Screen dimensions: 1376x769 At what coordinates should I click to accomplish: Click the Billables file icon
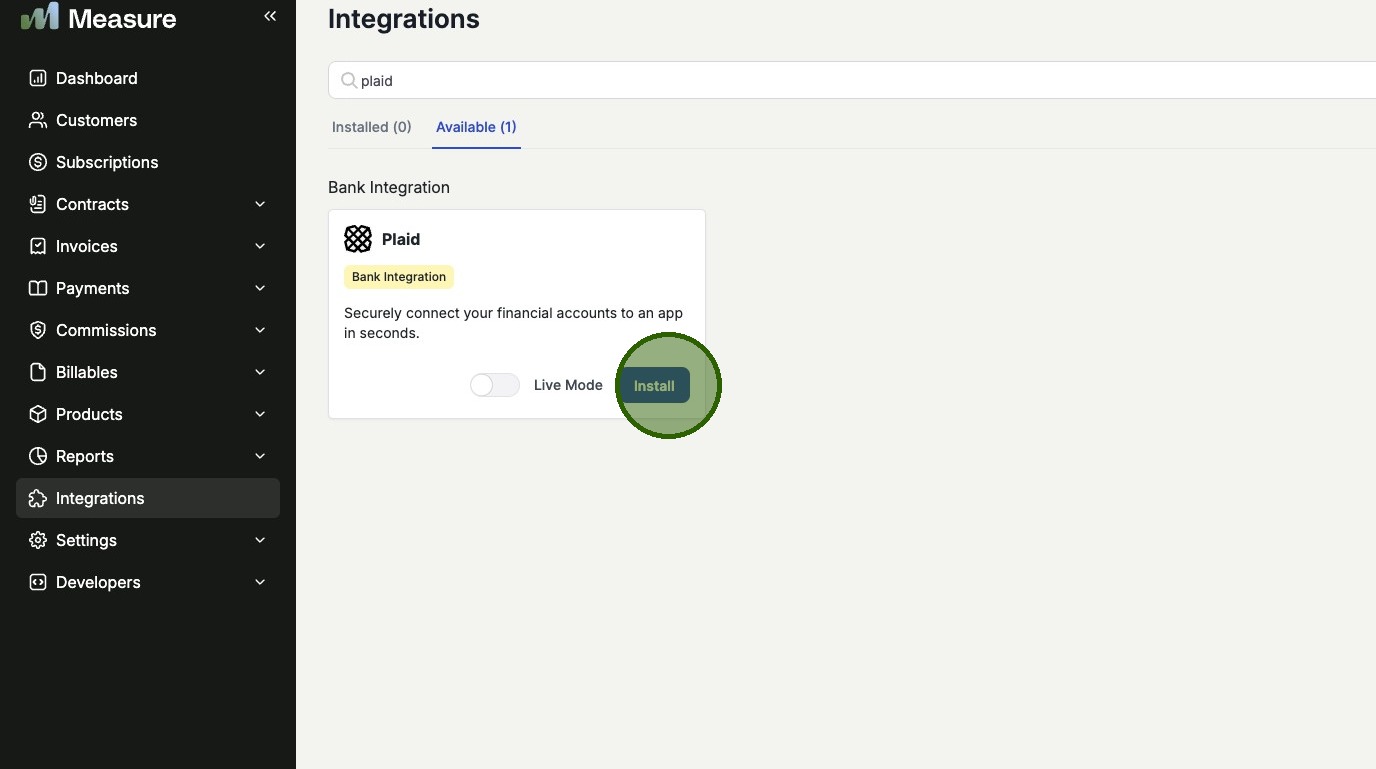(38, 372)
